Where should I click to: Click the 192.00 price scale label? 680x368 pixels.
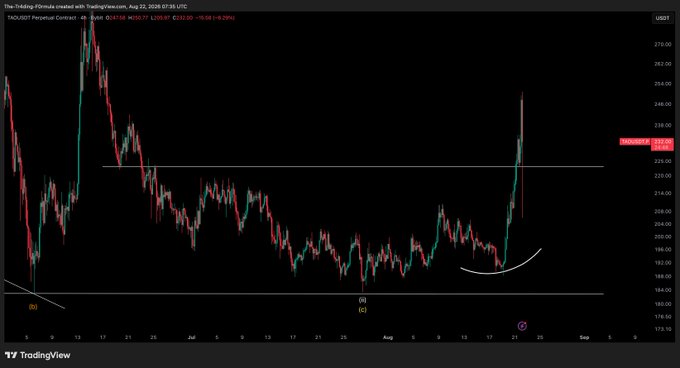coord(662,263)
